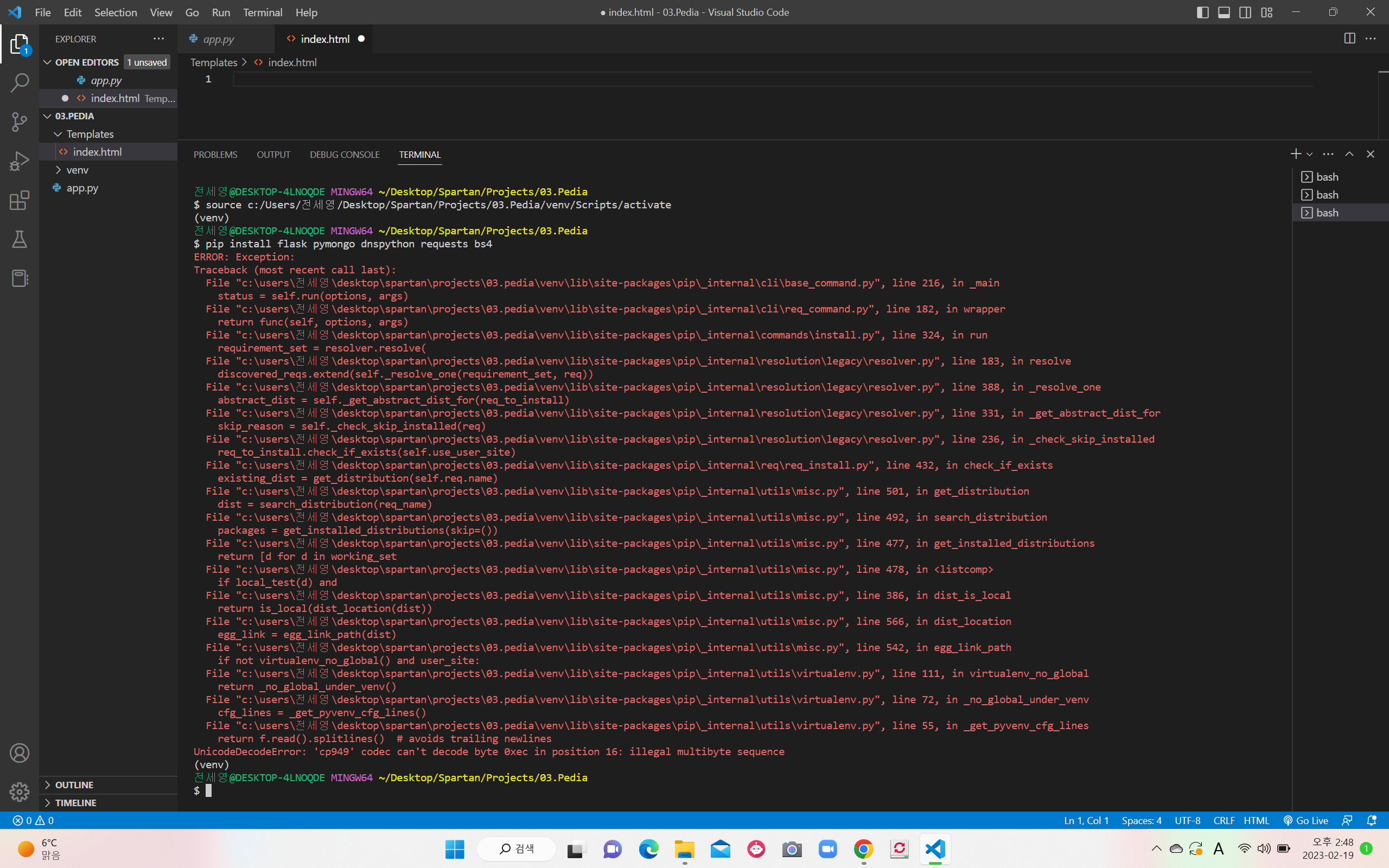Switch to the Output panel tab
The width and height of the screenshot is (1389, 868).
click(x=273, y=155)
